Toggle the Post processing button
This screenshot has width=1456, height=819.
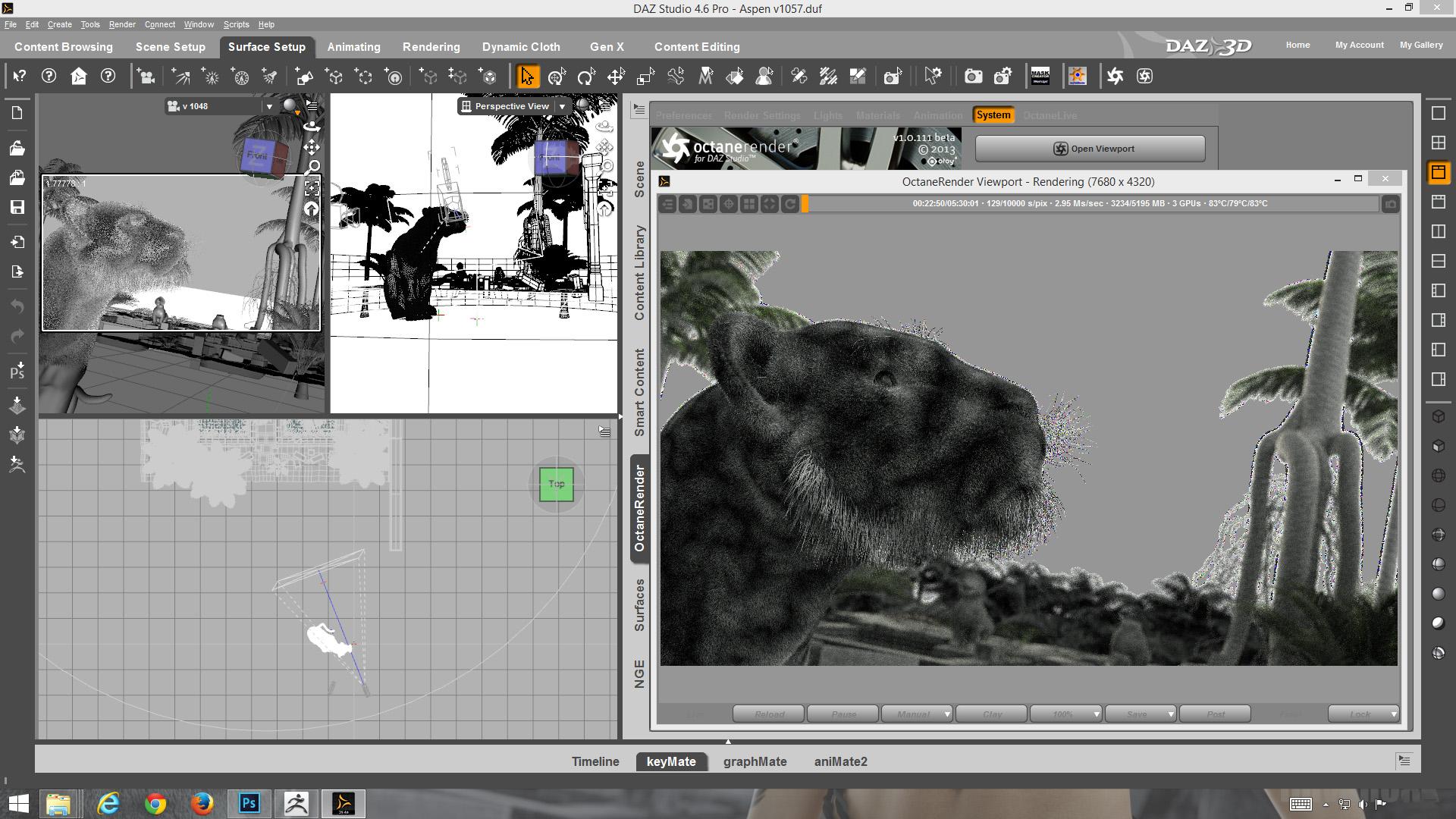[x=1215, y=714]
